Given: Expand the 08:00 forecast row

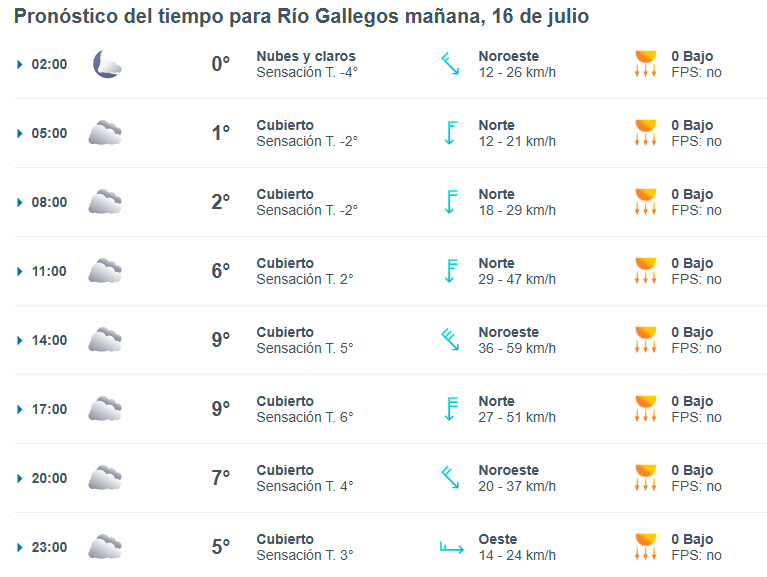Looking at the screenshot, I should 19,203.
